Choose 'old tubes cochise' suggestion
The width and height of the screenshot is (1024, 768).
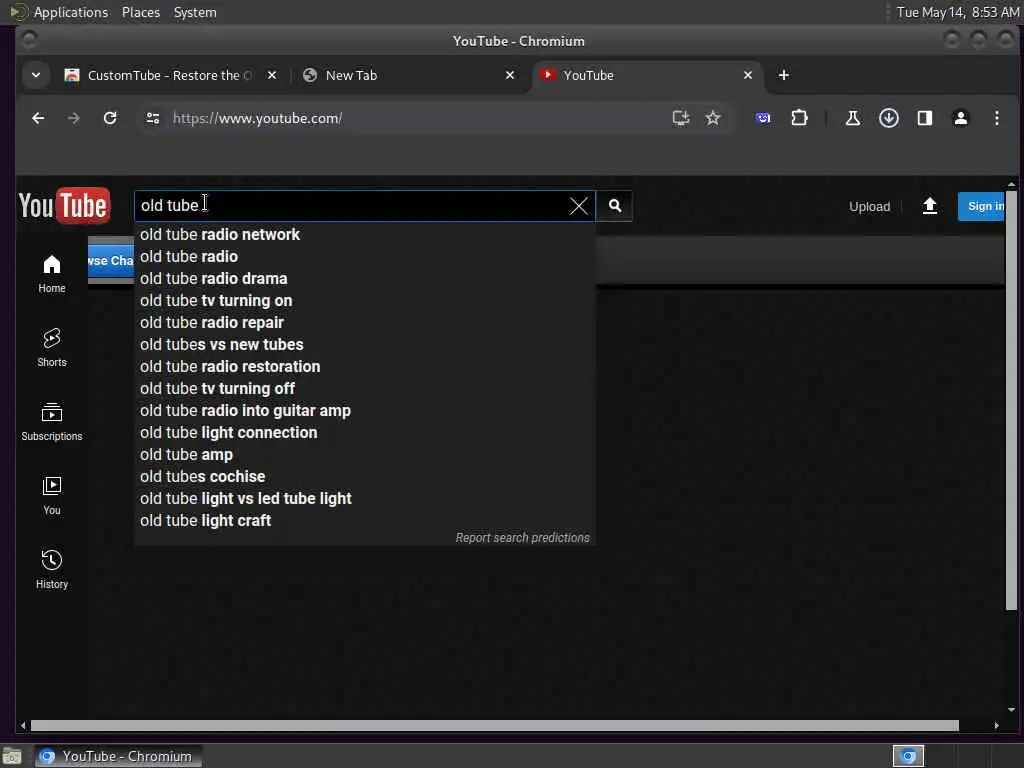[364, 477]
